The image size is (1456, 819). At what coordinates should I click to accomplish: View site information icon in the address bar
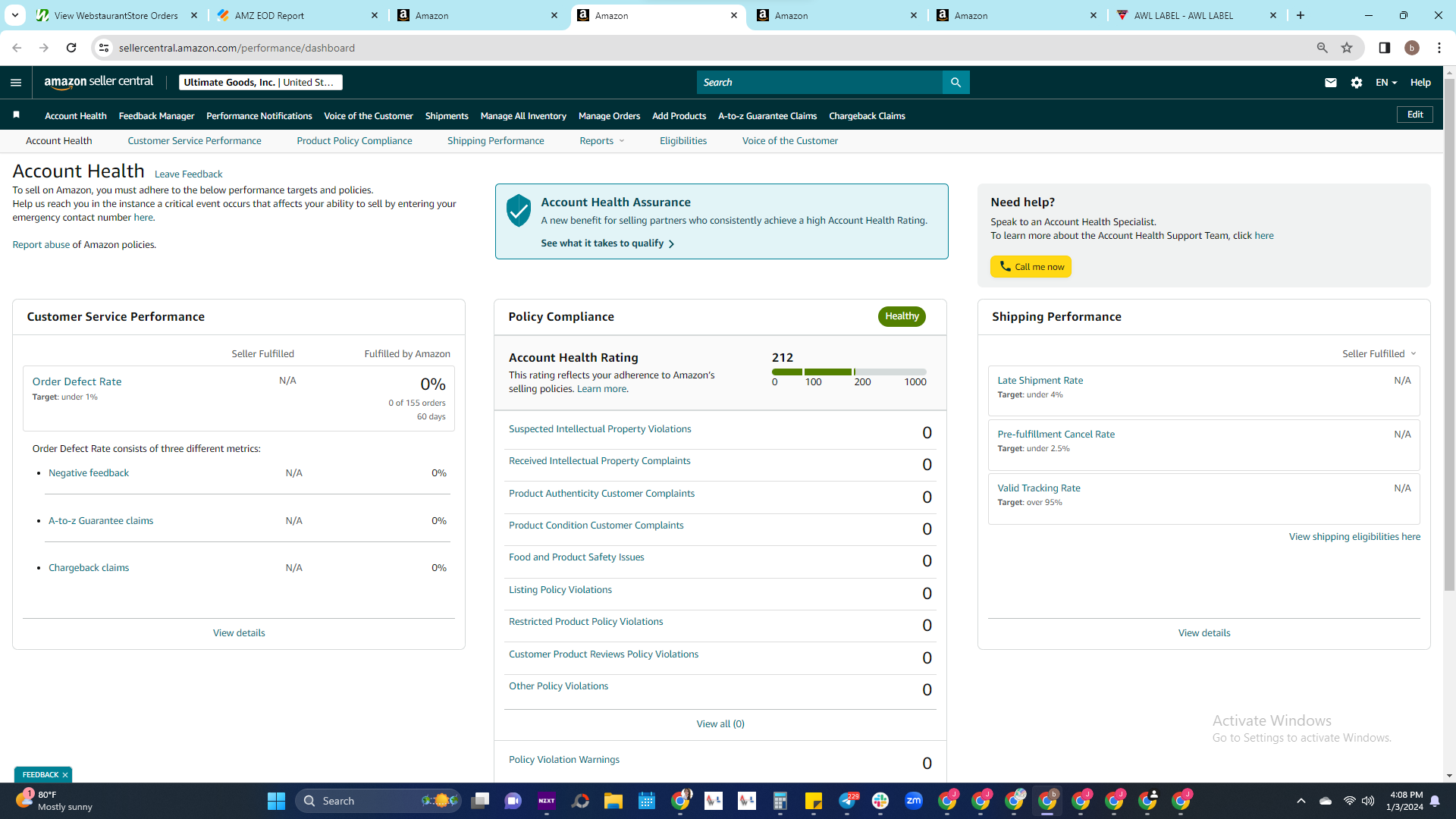[x=104, y=48]
